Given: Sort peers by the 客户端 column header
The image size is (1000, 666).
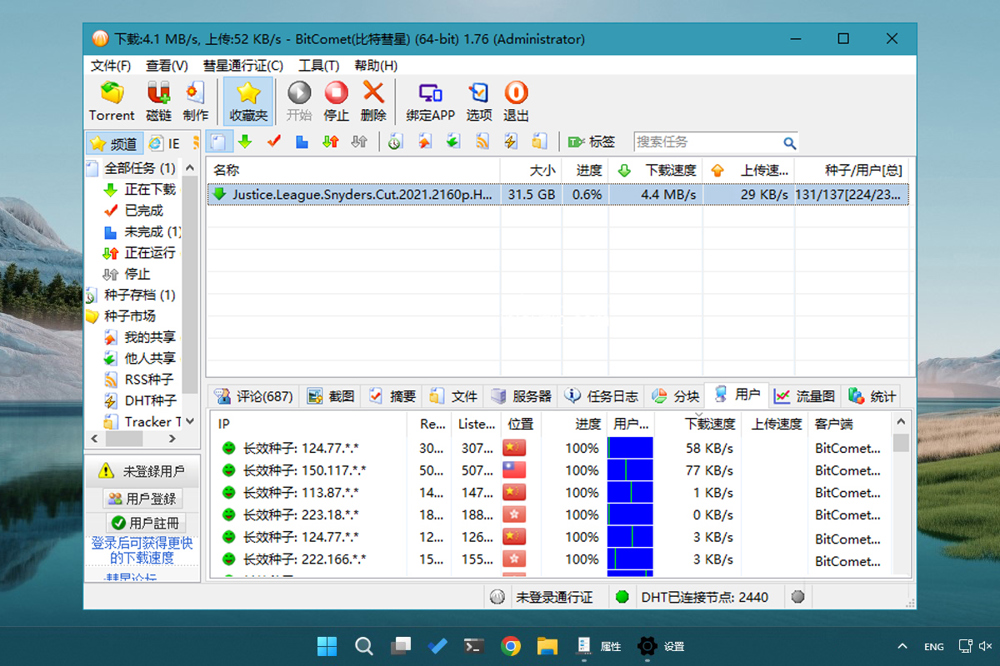Looking at the screenshot, I should [850, 424].
